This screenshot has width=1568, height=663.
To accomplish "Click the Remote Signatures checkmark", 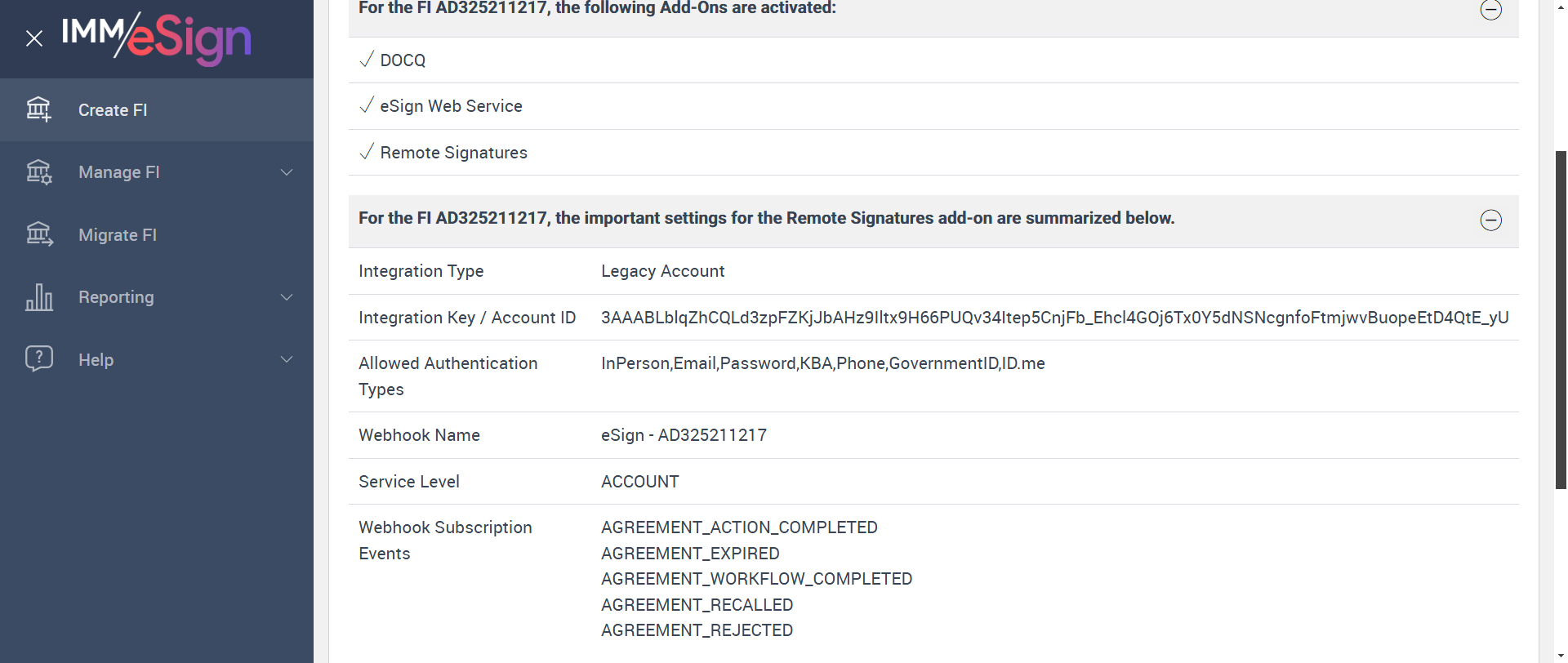I will coord(367,152).
